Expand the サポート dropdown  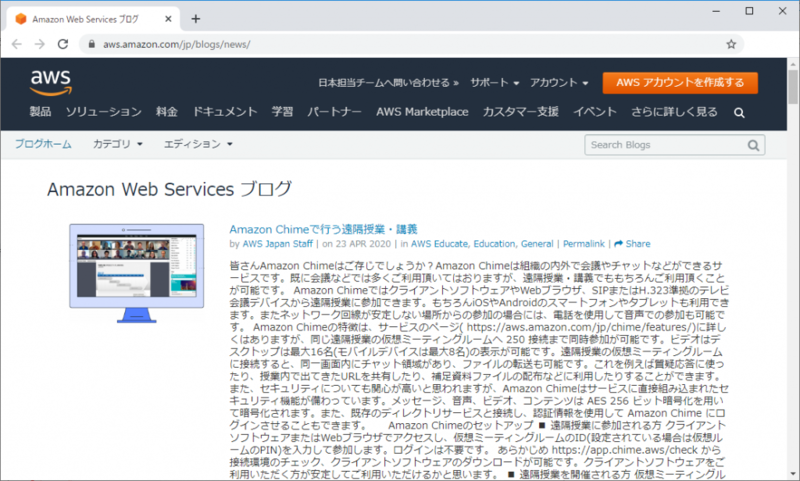point(494,83)
